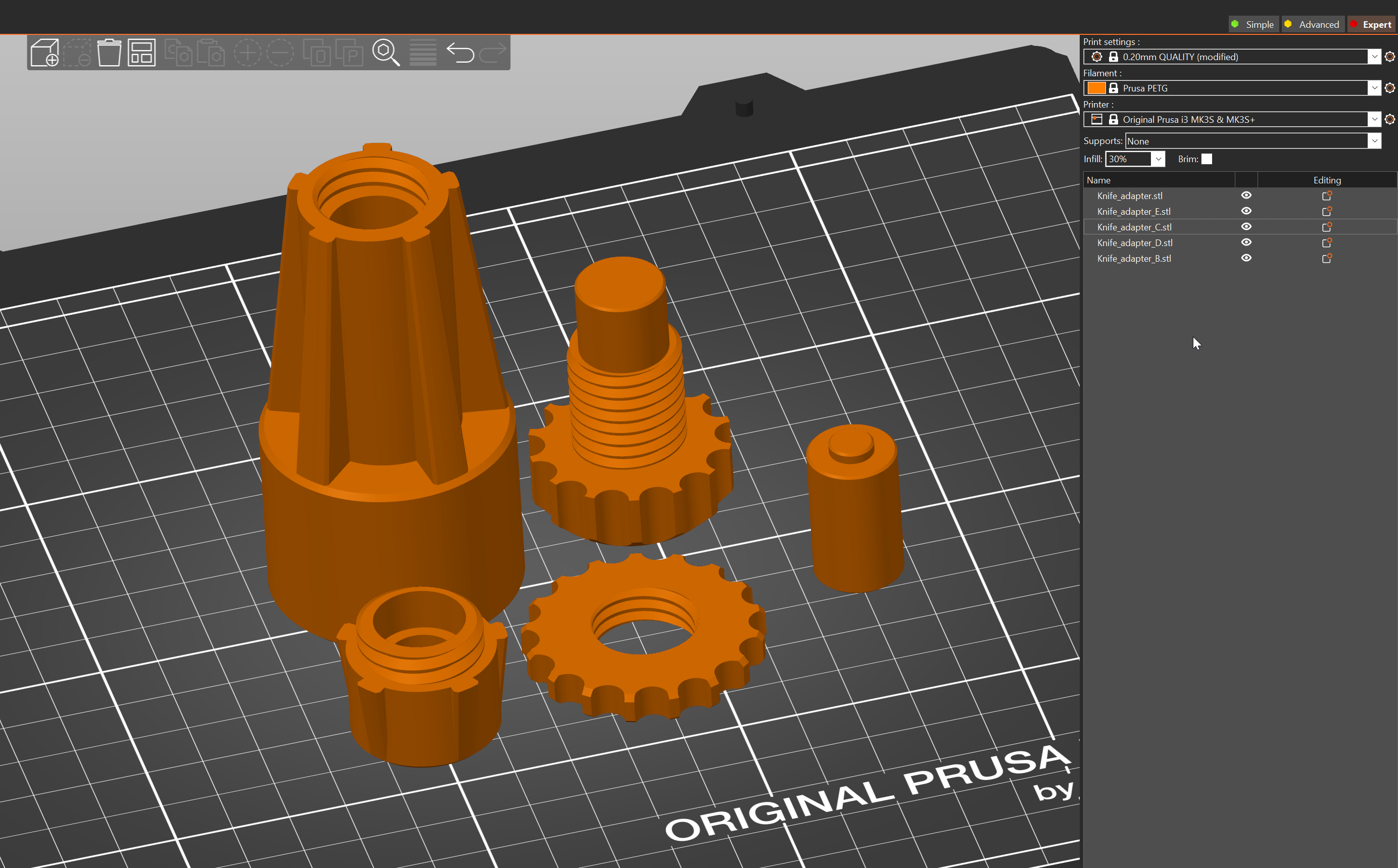Click the Delete all trash icon

(x=109, y=53)
